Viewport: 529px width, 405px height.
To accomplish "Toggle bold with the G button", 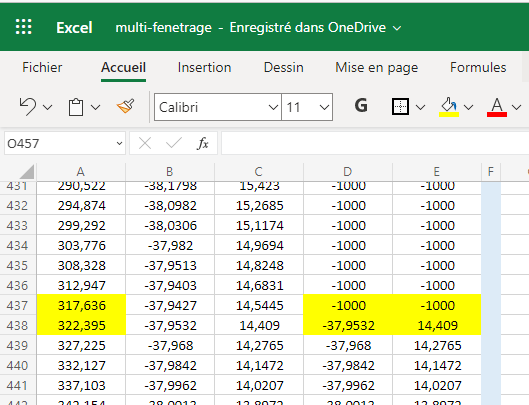I will pos(361,106).
